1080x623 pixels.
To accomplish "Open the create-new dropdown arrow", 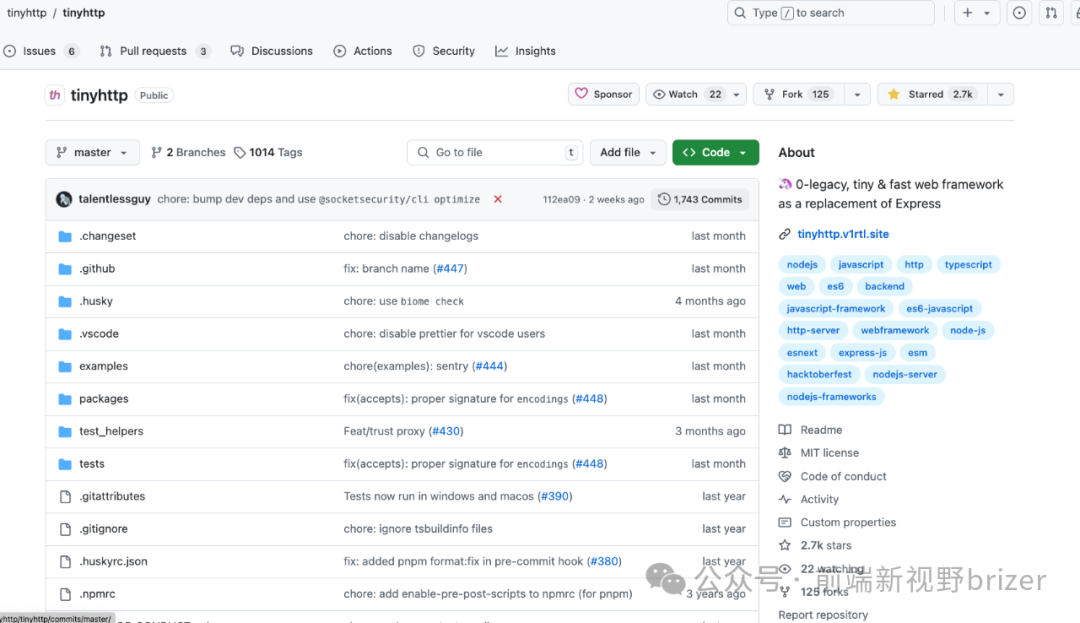I will coord(987,13).
